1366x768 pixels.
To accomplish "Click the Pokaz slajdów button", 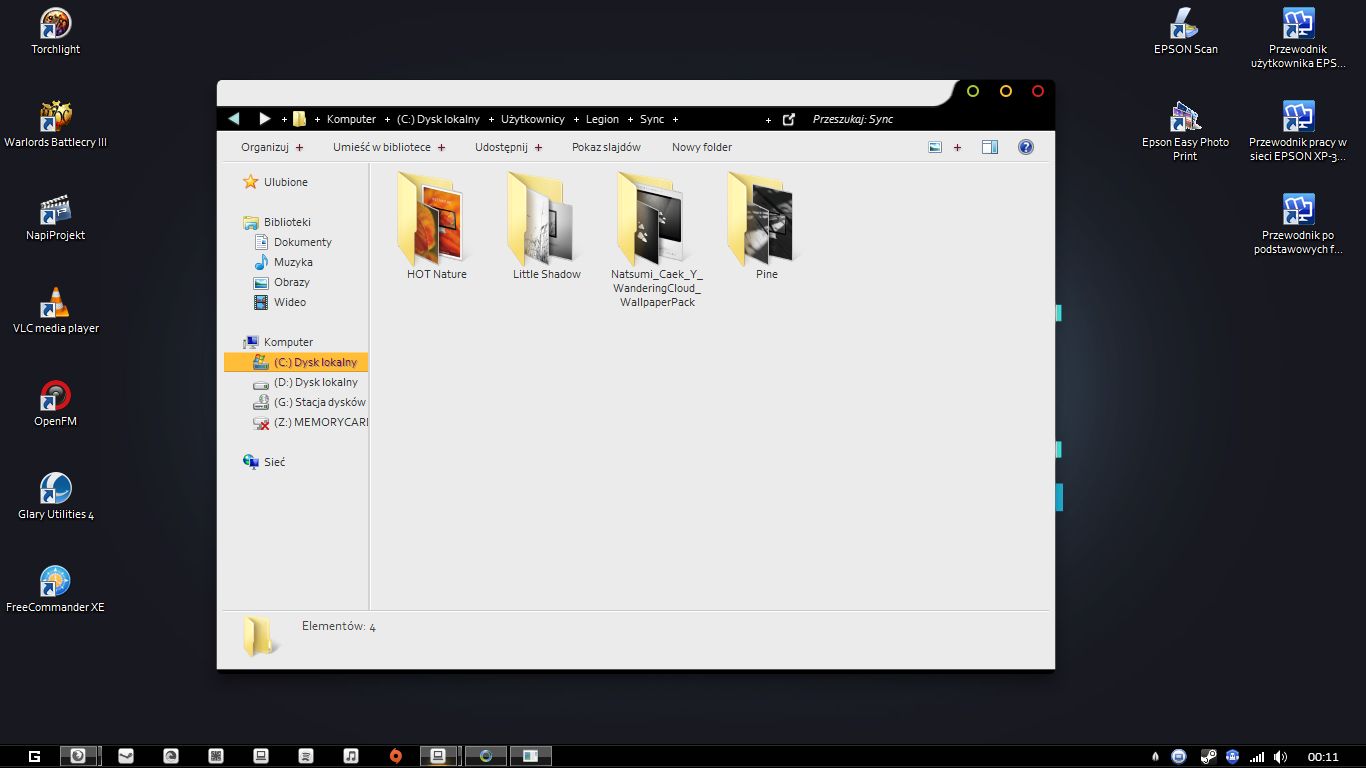I will click(x=606, y=147).
